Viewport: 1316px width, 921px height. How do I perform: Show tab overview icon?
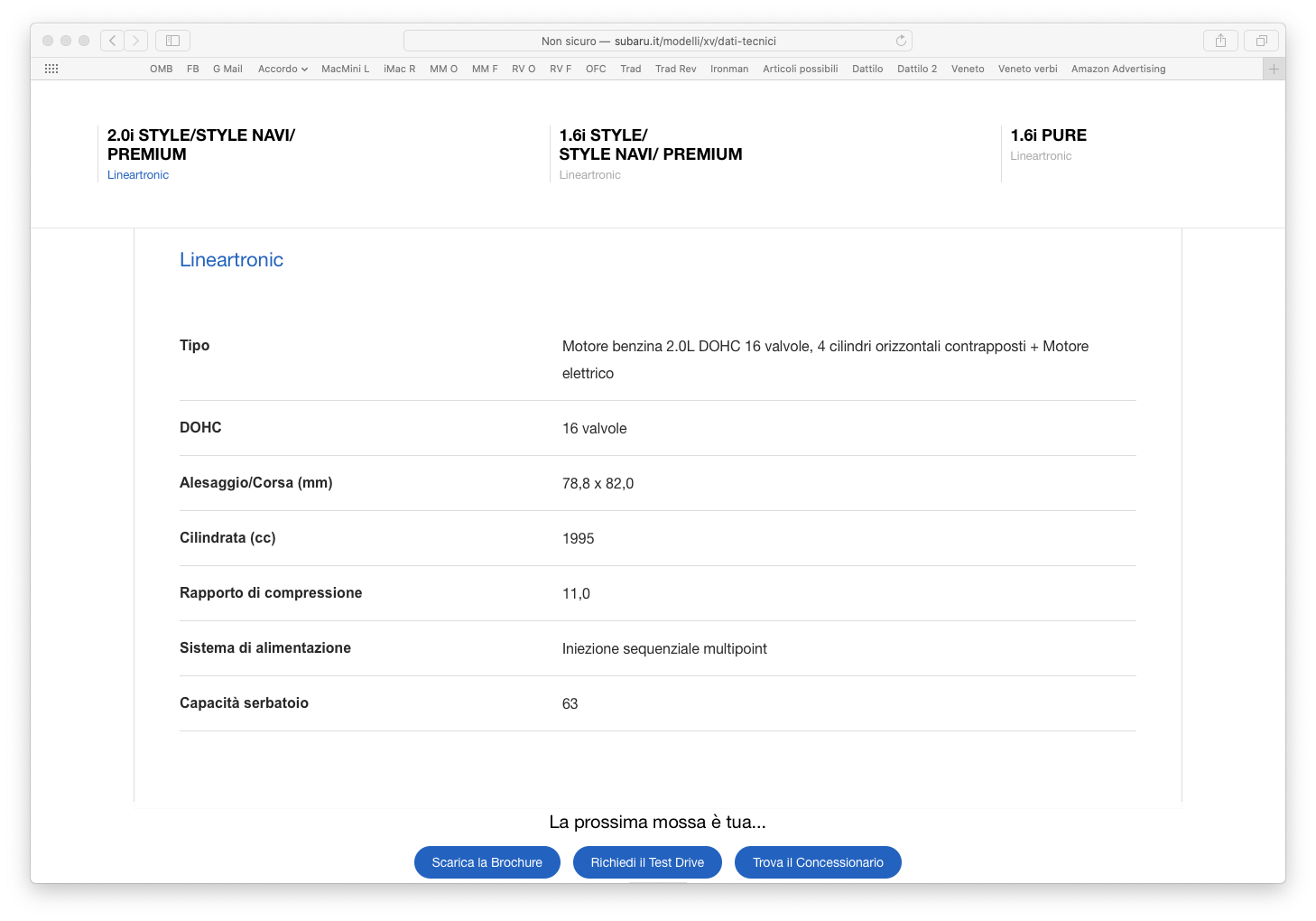[1261, 41]
